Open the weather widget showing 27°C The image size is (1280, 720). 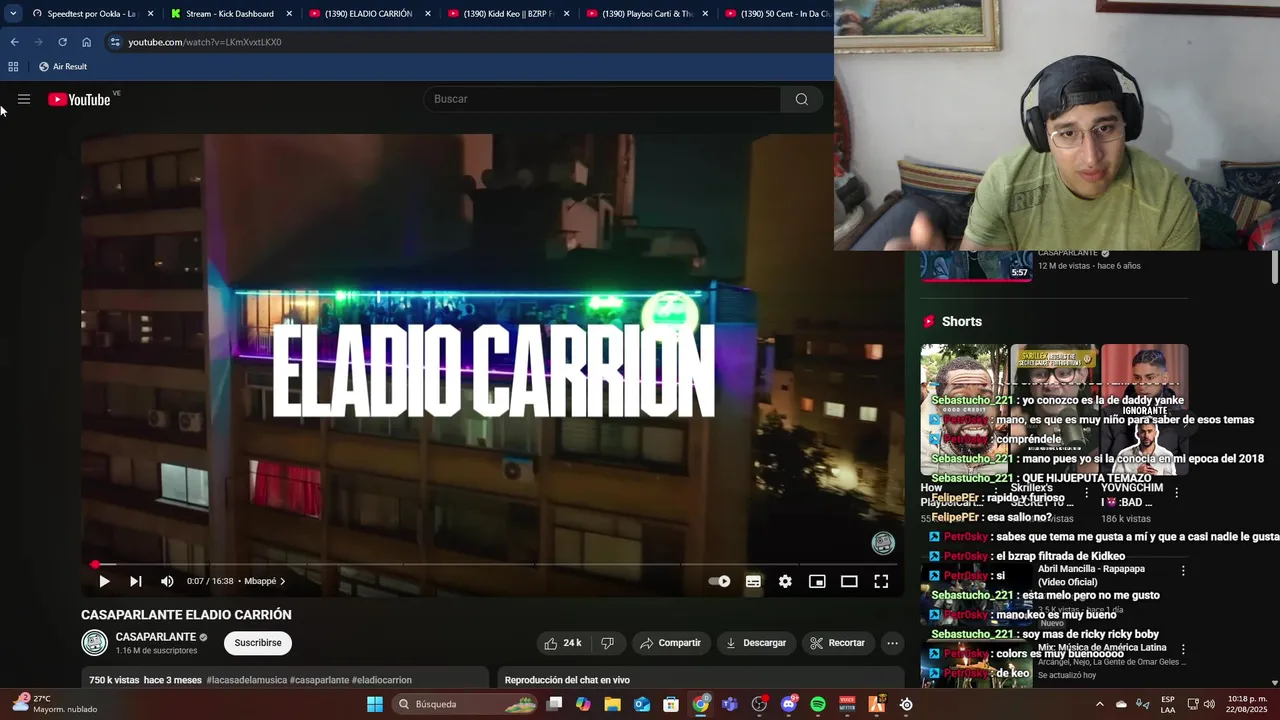[x=55, y=704]
